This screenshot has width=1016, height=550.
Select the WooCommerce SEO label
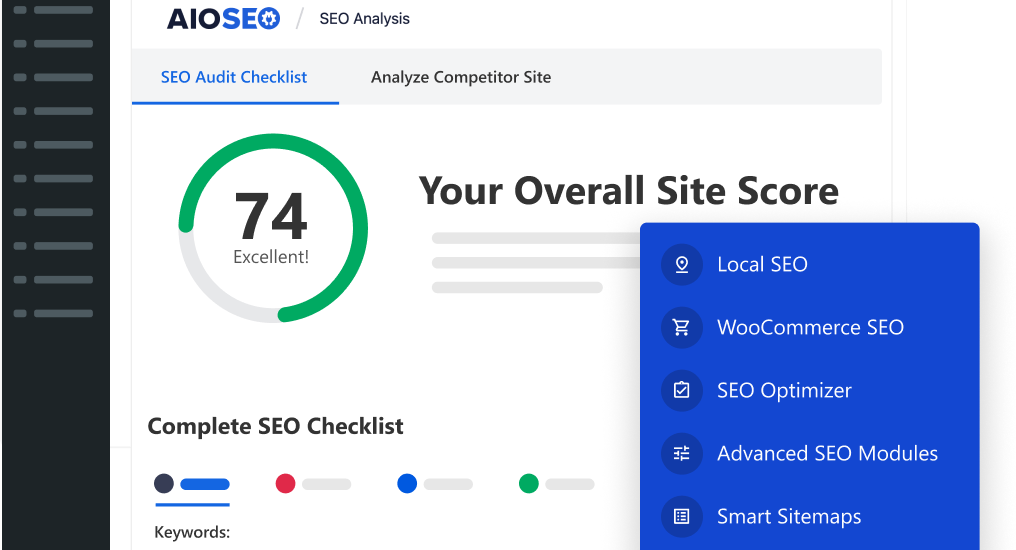coord(810,327)
